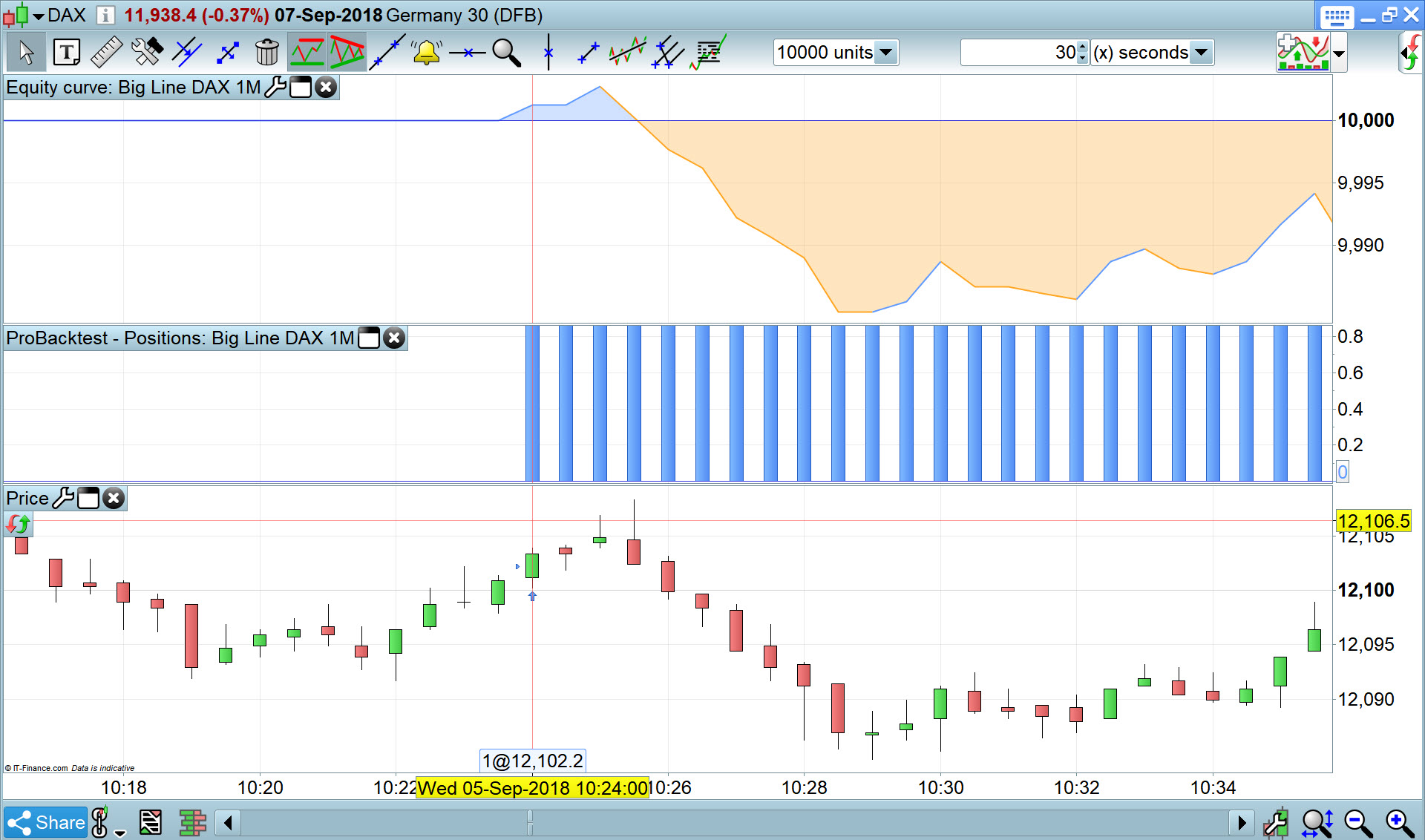
Task: Toggle the cursor pointer mode
Action: click(x=27, y=53)
